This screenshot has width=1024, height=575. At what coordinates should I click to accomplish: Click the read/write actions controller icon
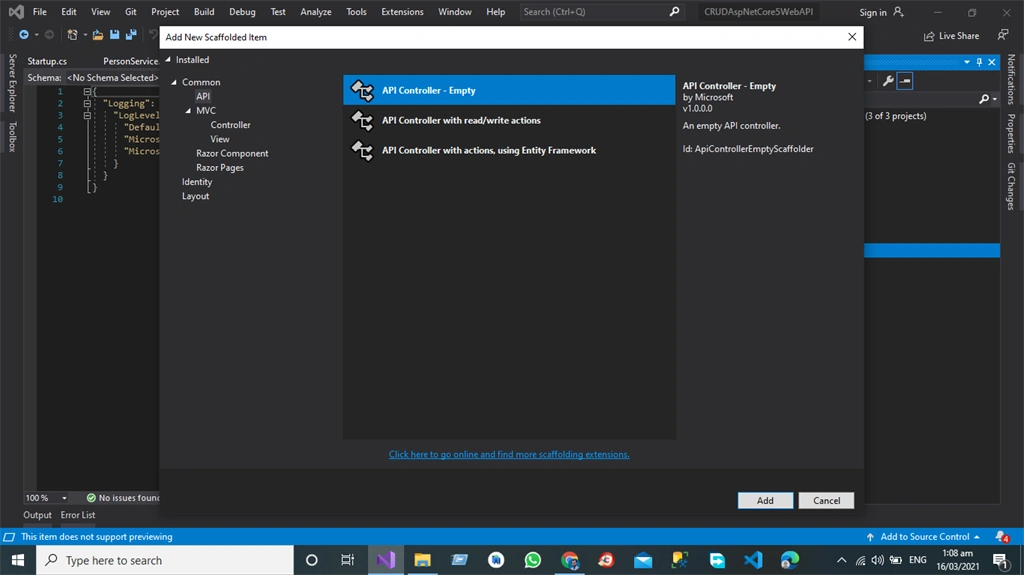[x=362, y=120]
